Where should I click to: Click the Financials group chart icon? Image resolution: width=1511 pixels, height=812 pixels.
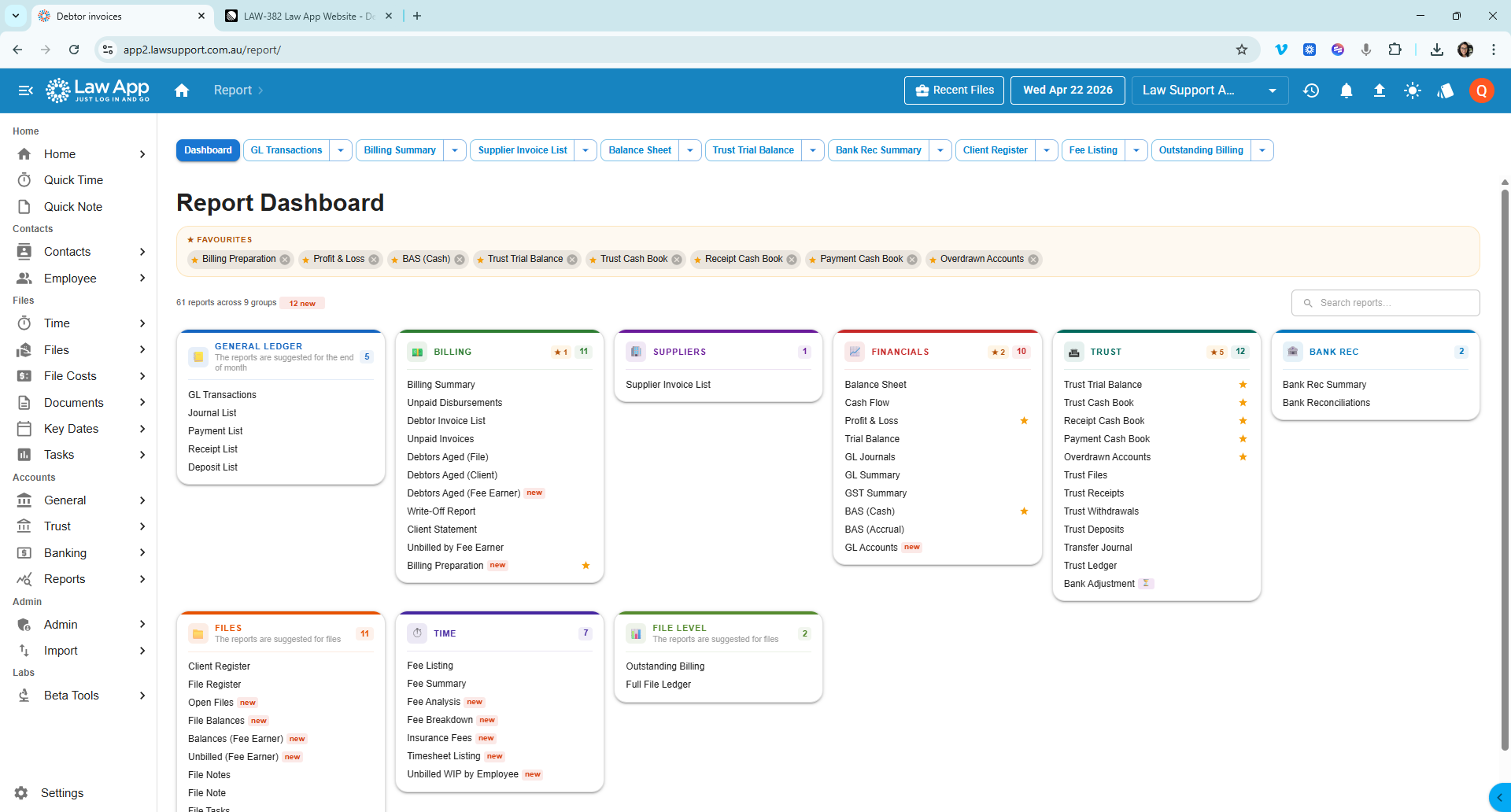click(x=855, y=352)
